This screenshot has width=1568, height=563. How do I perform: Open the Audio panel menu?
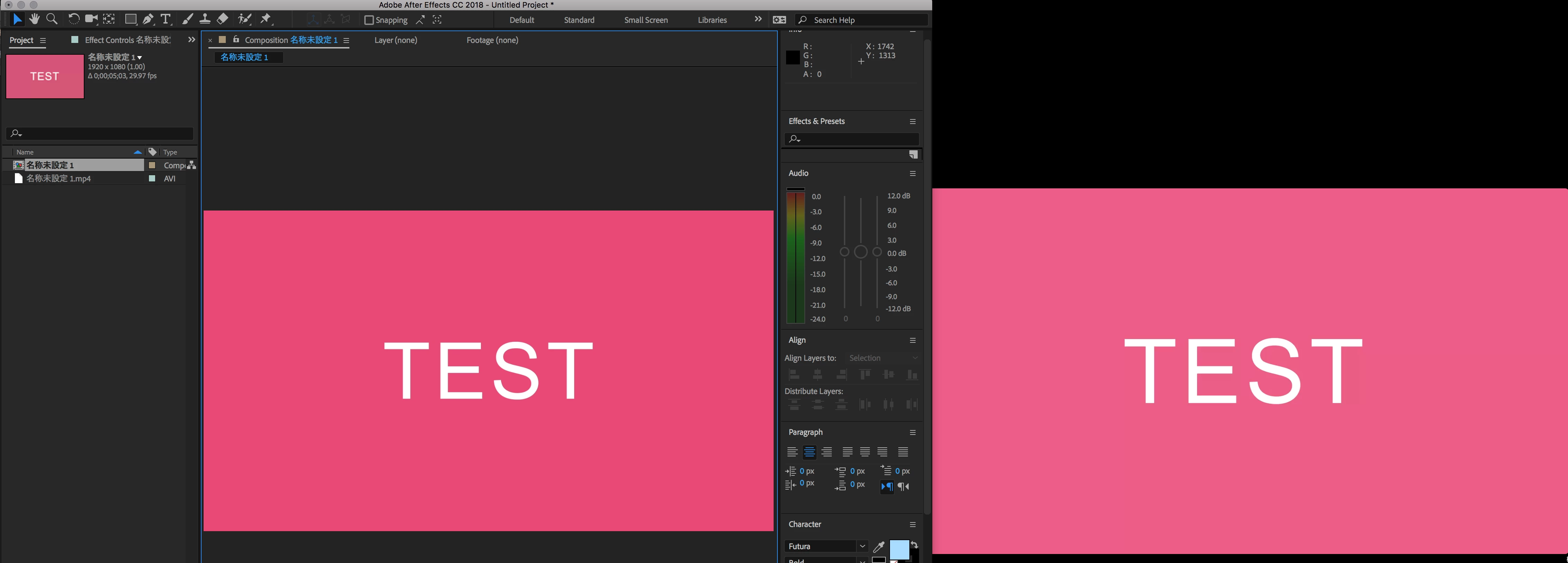912,173
